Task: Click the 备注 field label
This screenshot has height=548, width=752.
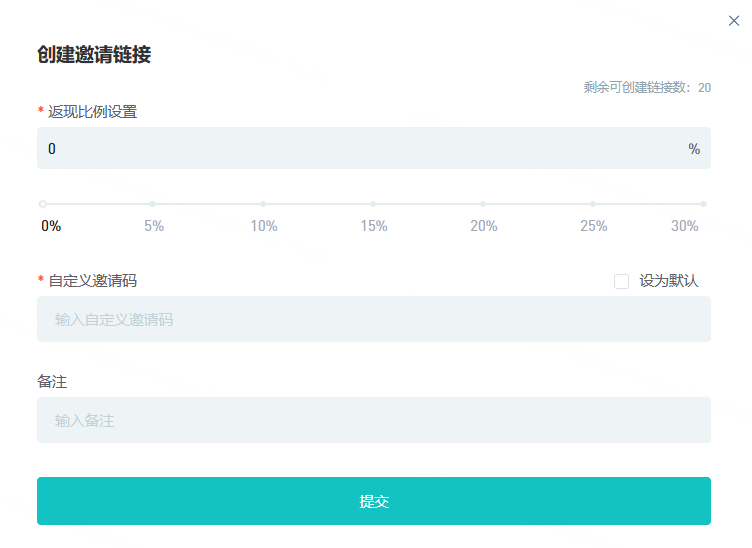Action: point(52,381)
